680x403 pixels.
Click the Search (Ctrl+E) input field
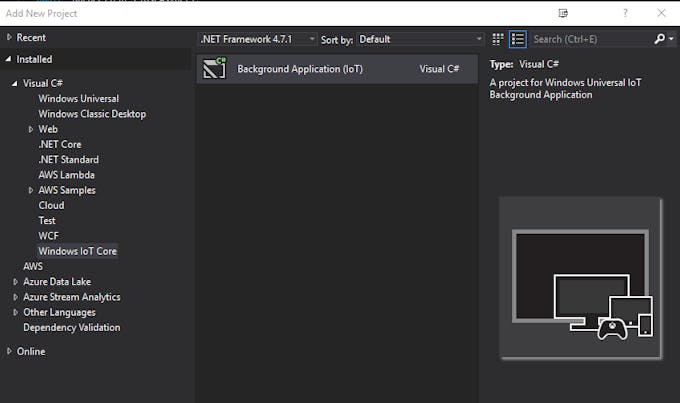(591, 39)
